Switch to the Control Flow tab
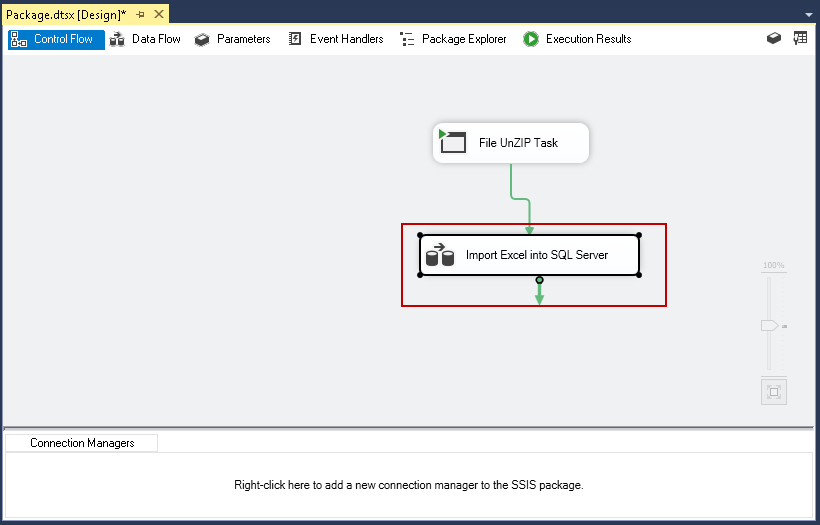The image size is (820, 525). [56, 39]
